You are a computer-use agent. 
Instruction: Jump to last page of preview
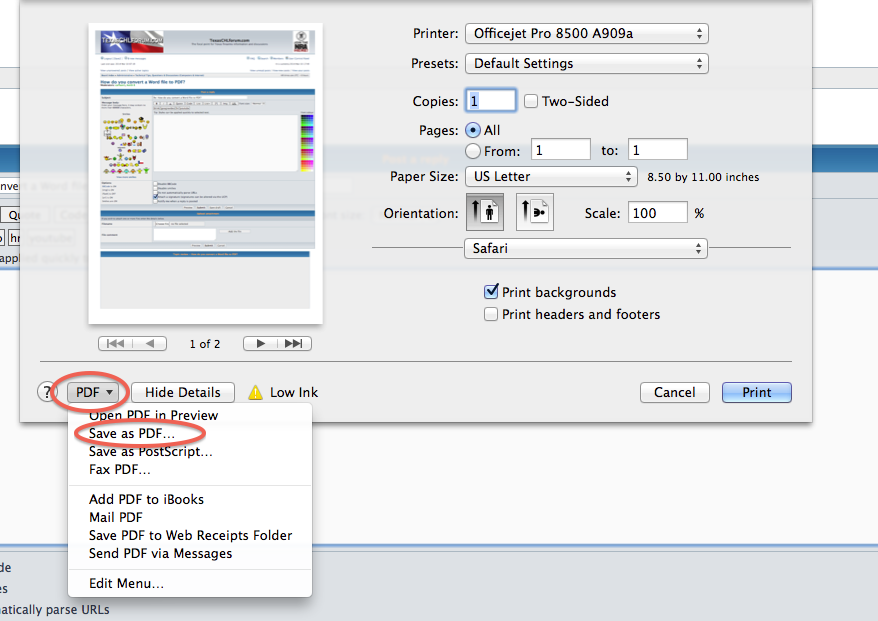tap(294, 343)
